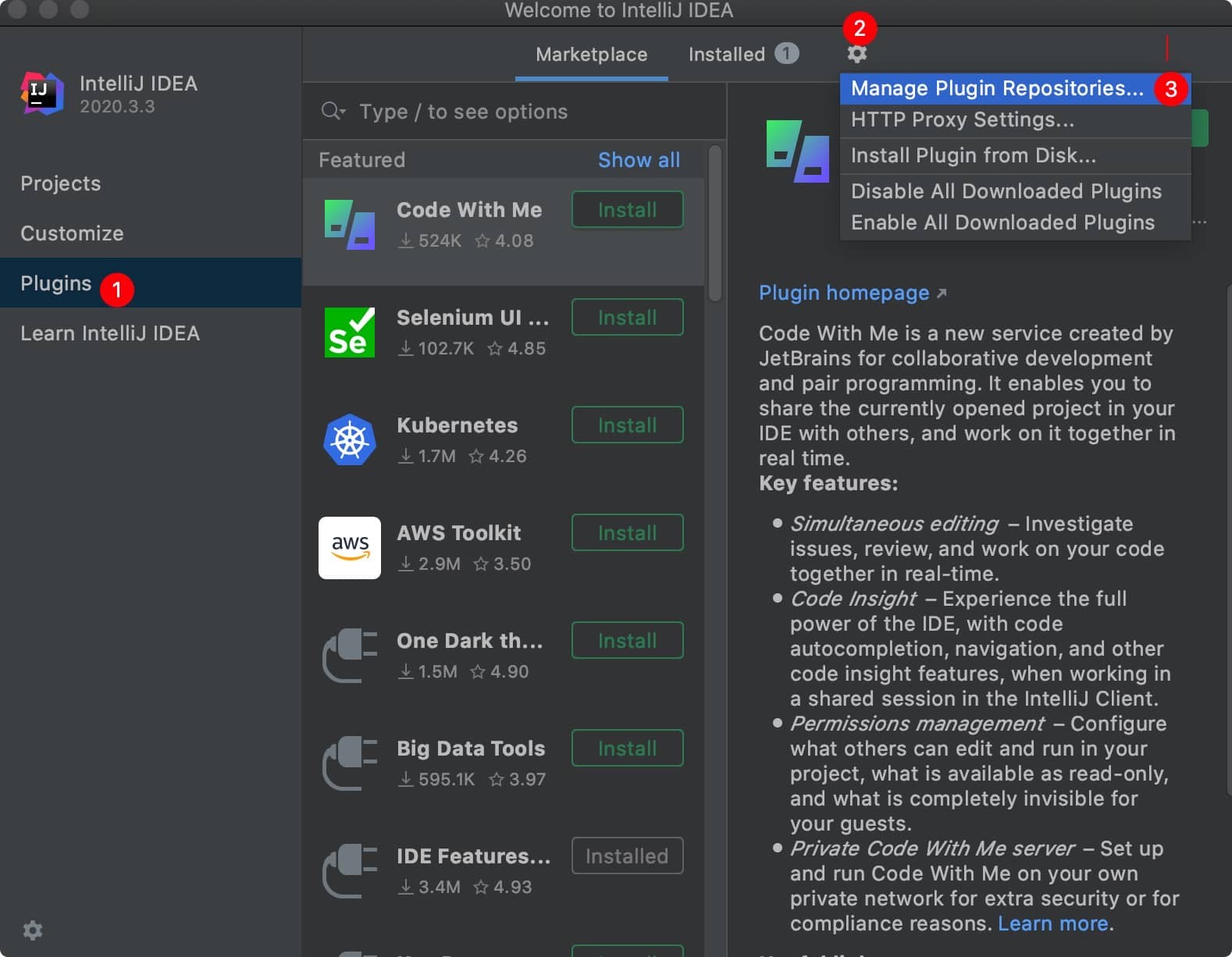Viewport: 1232px width, 957px height.
Task: Click the search magnifier icon
Action: (333, 112)
